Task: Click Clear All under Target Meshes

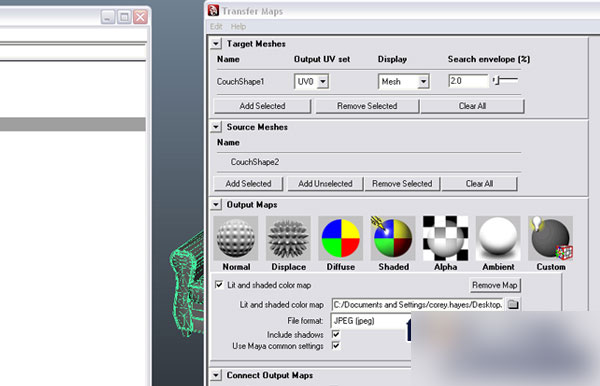Action: [x=472, y=106]
